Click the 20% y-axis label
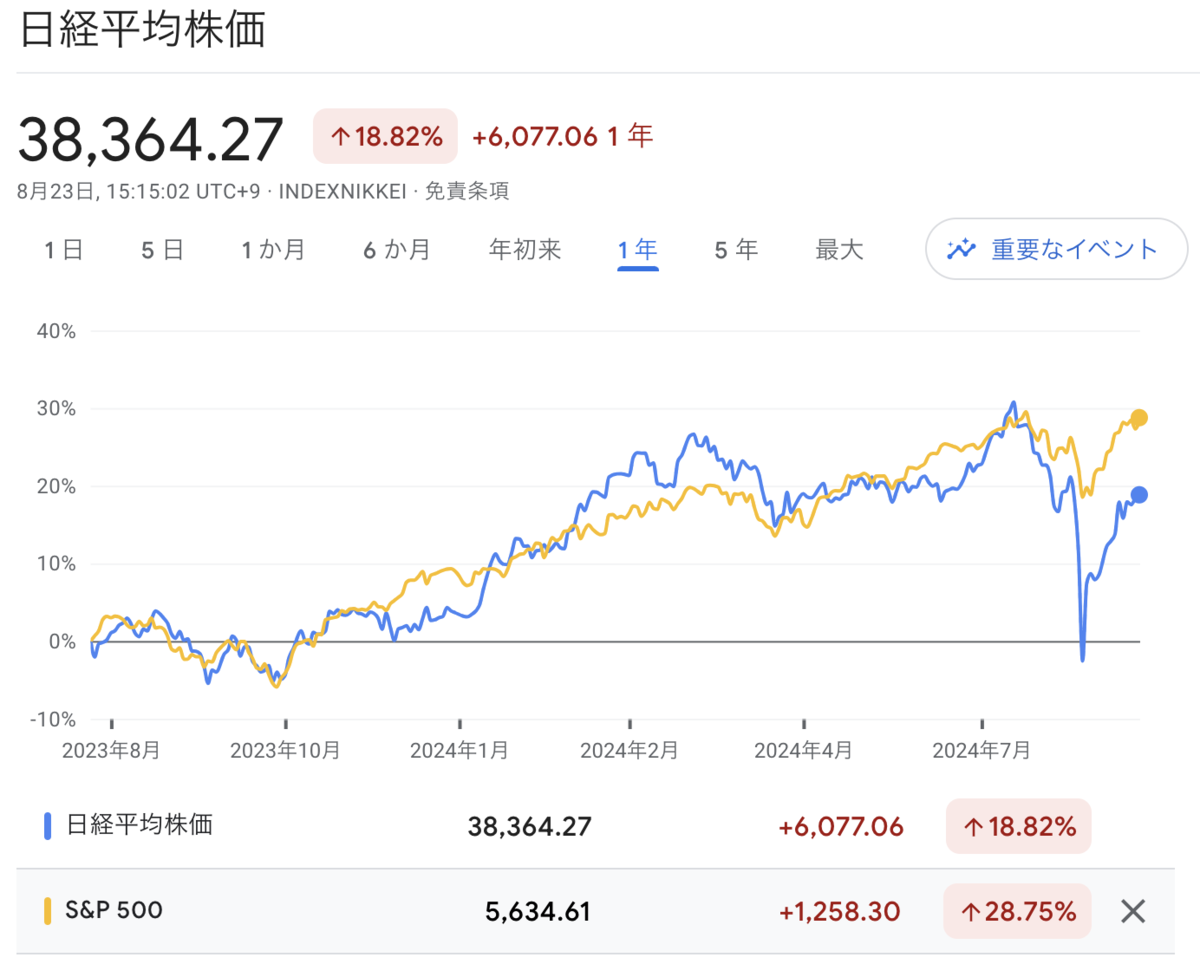Image resolution: width=1200 pixels, height=964 pixels. tap(55, 486)
